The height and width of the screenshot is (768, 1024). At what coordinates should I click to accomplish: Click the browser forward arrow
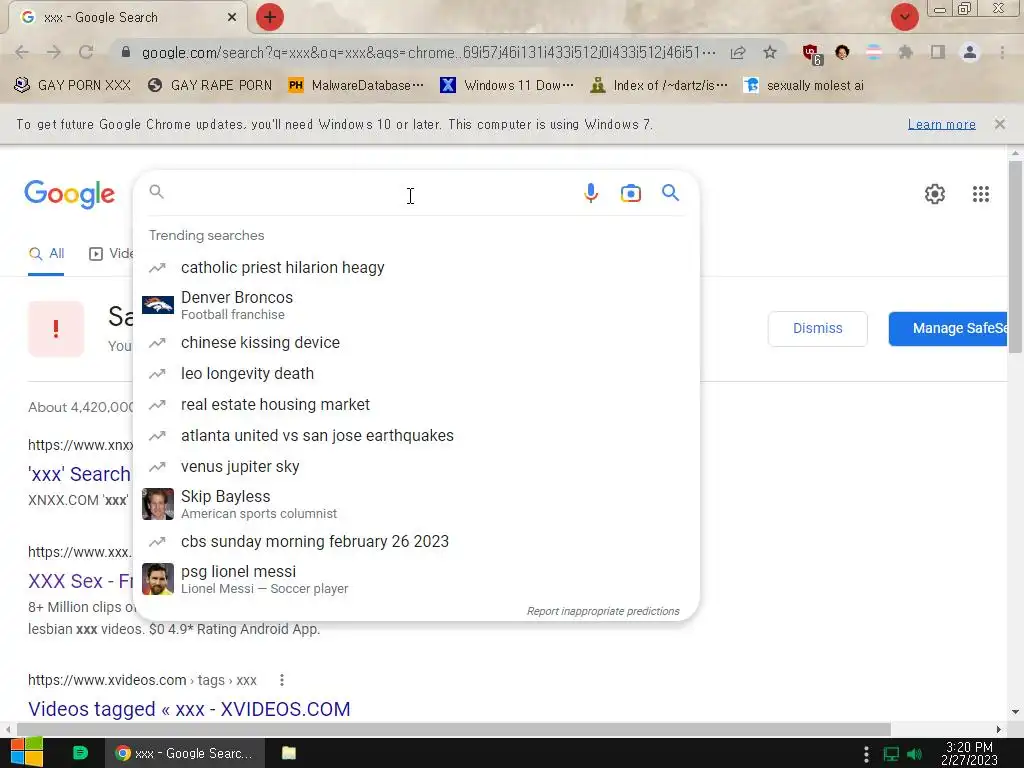54,52
